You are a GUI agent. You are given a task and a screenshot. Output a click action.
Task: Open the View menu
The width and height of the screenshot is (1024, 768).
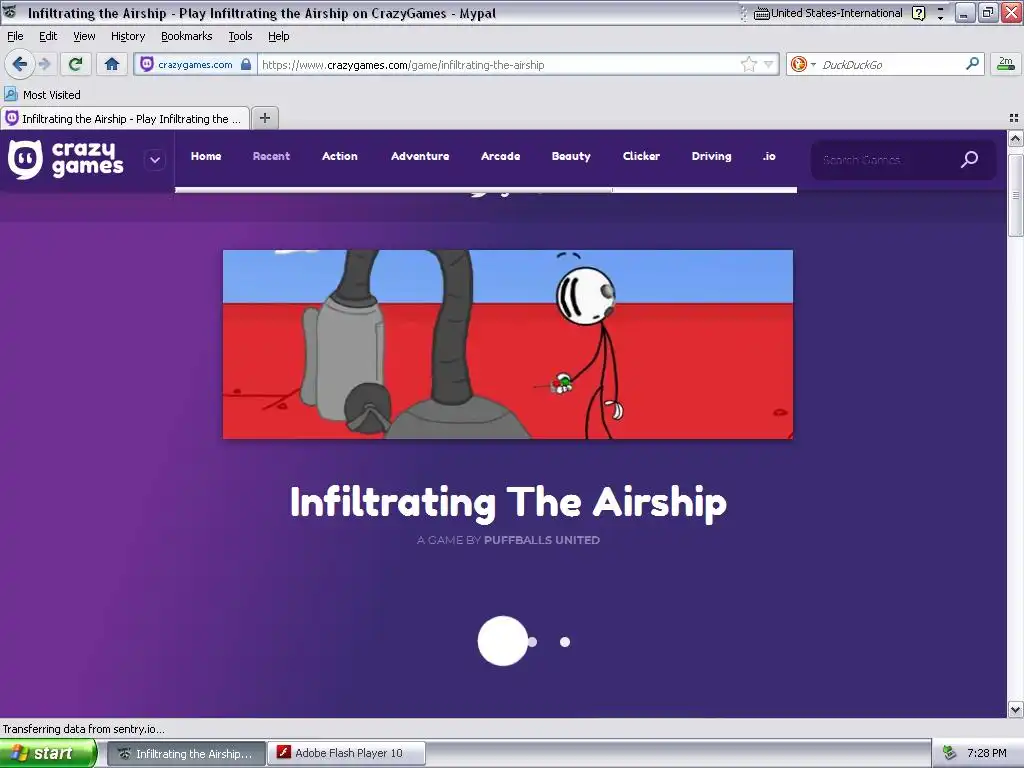point(84,37)
